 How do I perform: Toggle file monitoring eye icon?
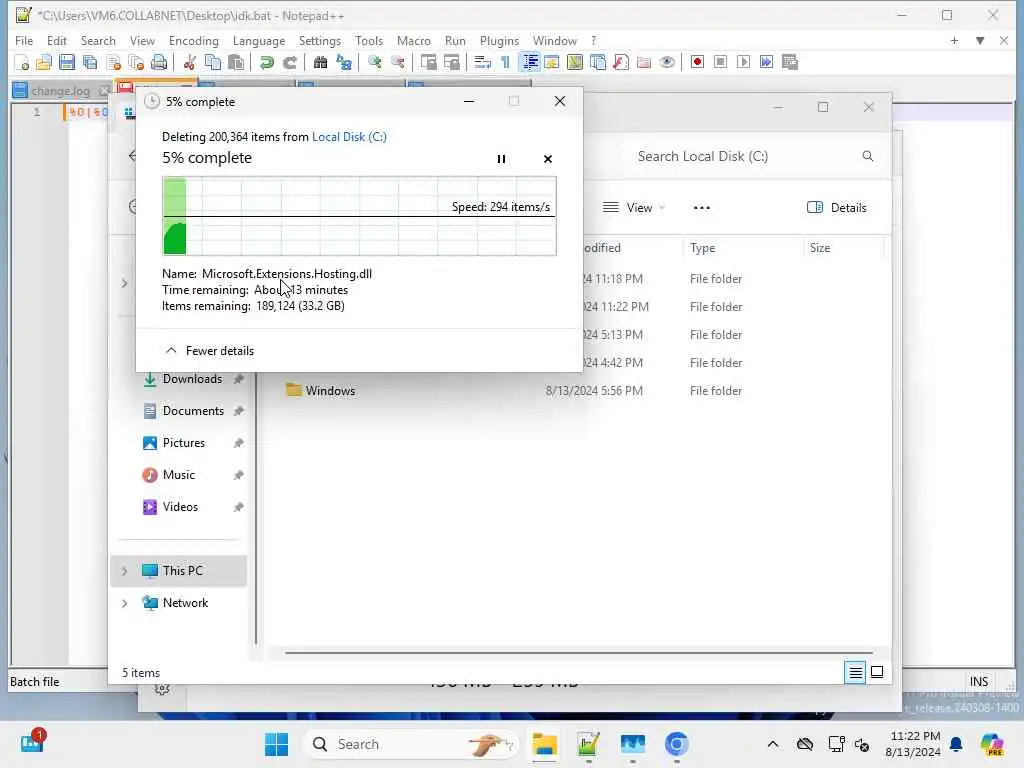point(667,62)
